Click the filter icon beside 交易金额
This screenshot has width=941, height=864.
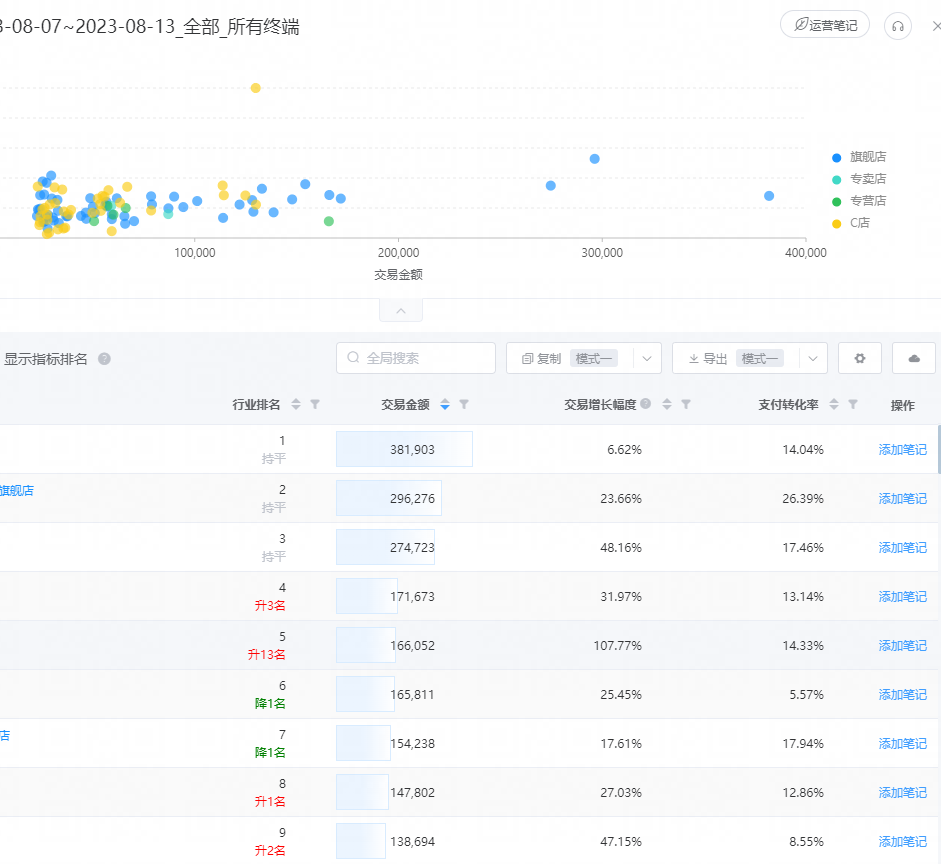[x=464, y=405]
